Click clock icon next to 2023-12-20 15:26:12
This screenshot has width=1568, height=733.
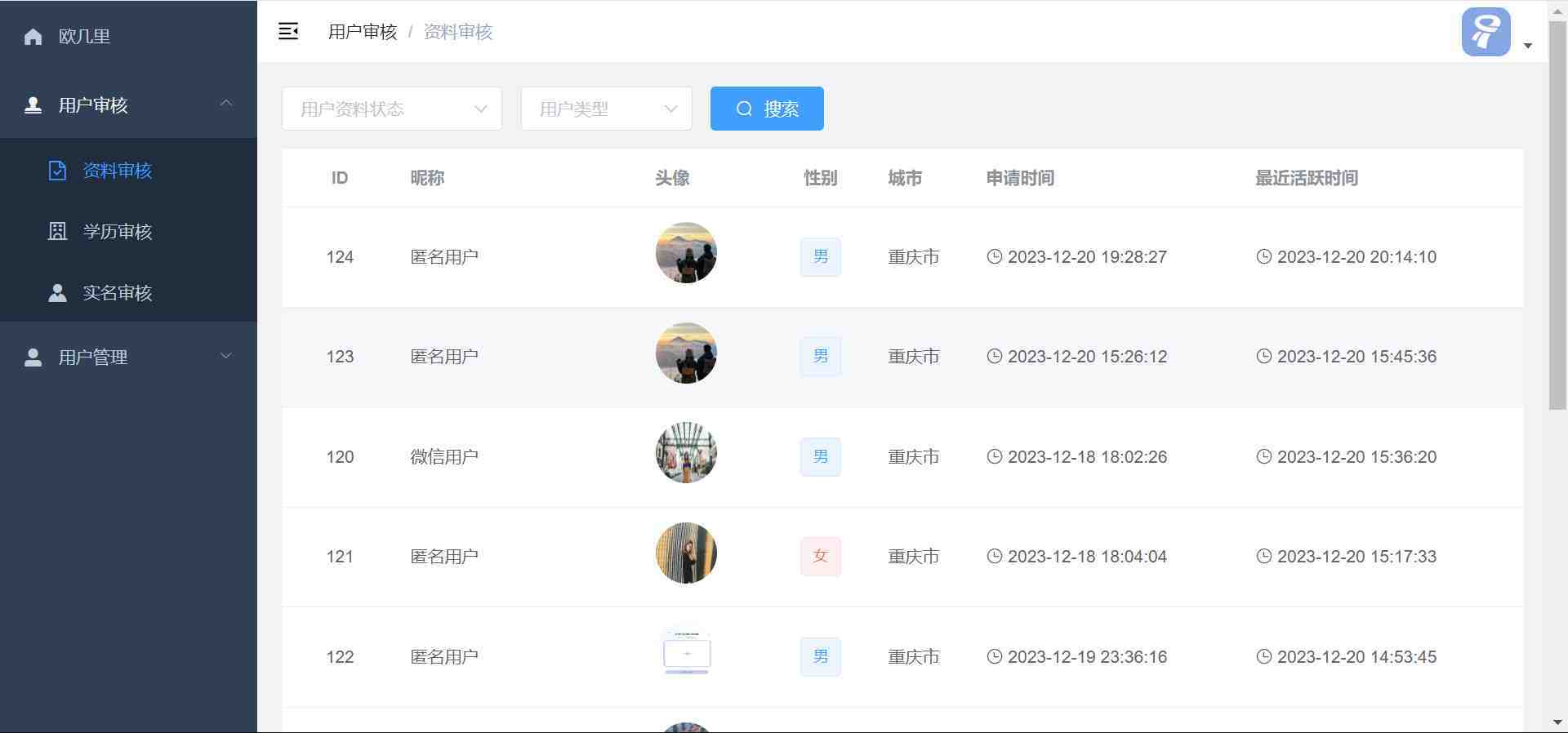click(994, 356)
